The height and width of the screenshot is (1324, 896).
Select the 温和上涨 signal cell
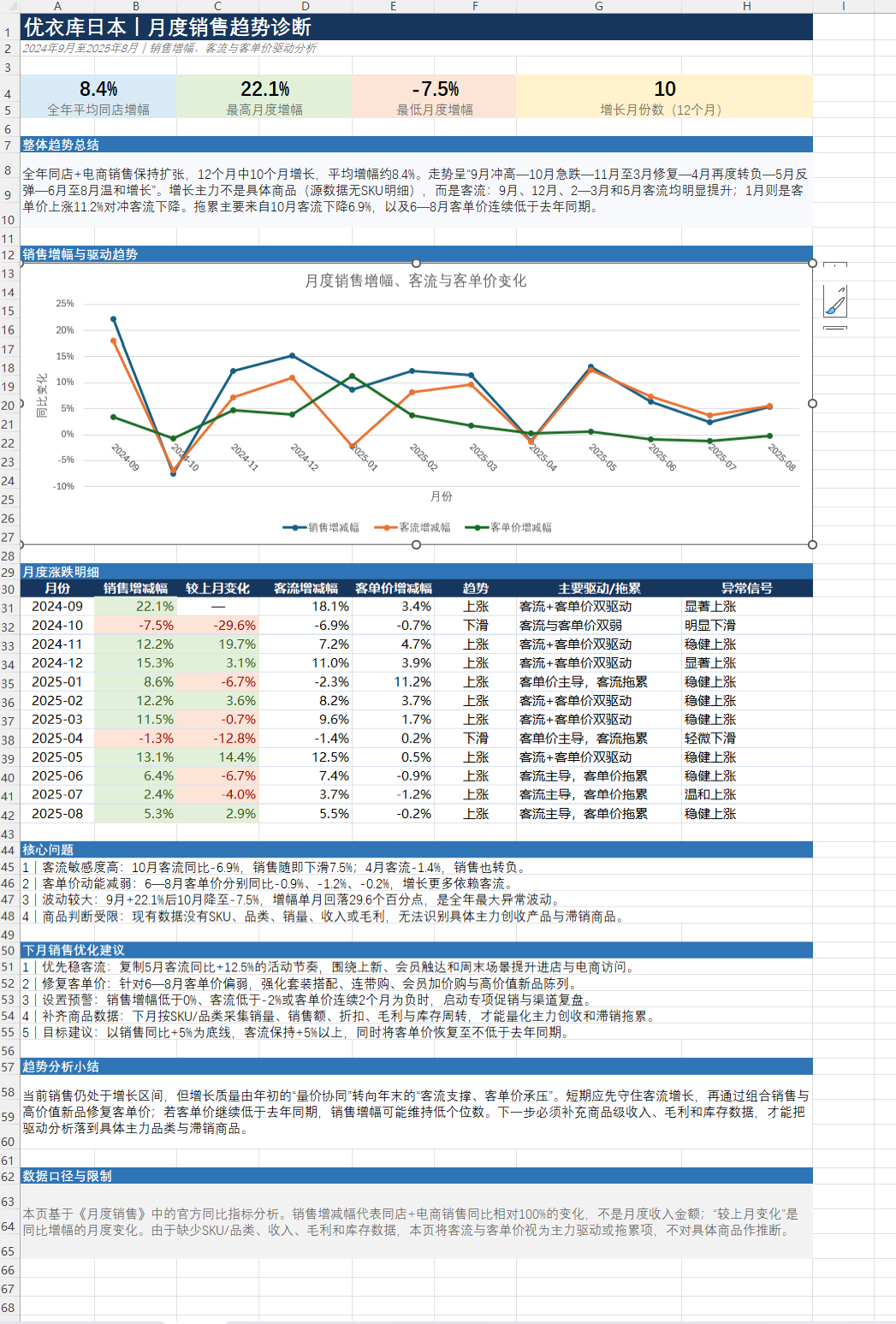(x=747, y=795)
